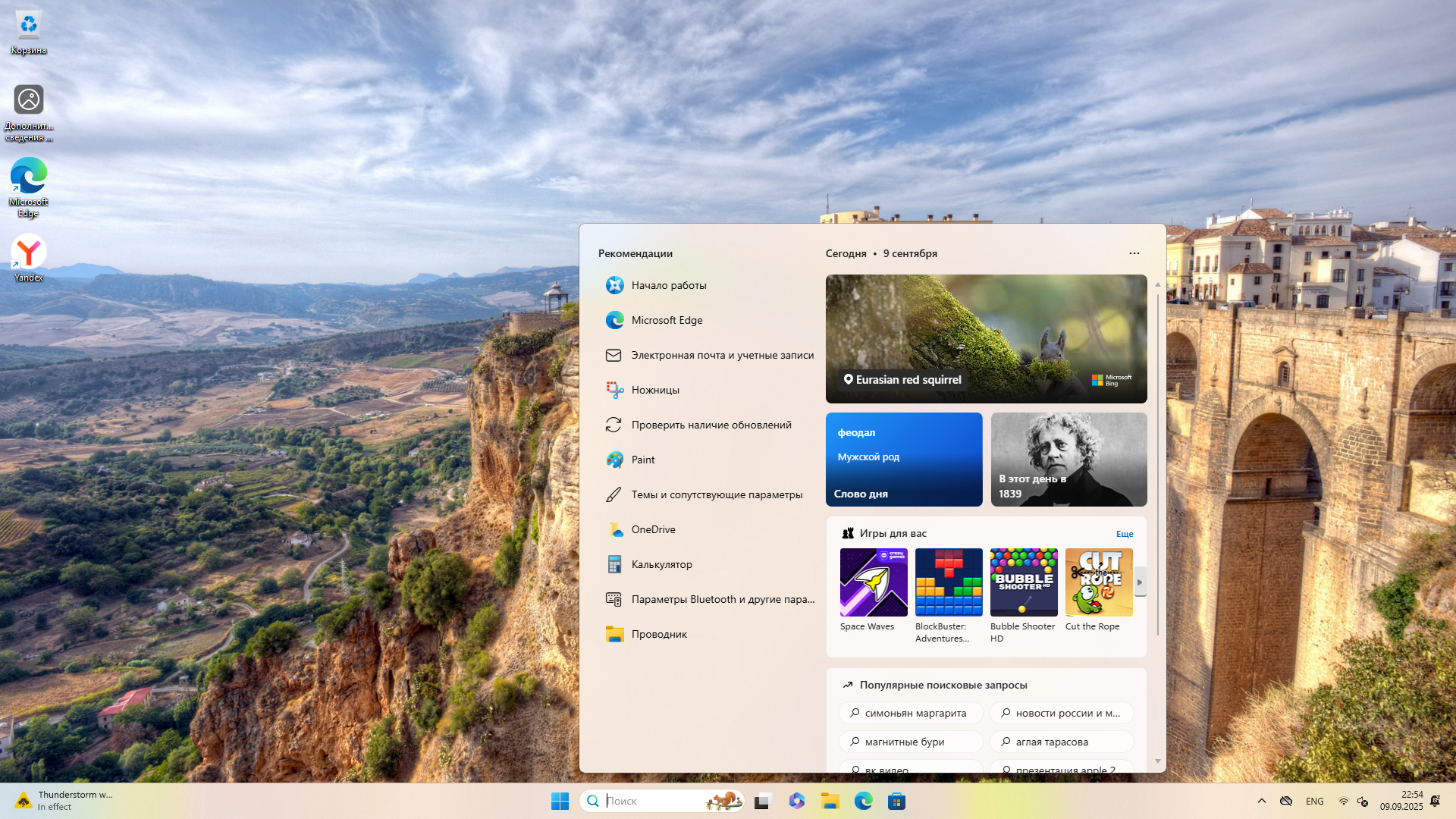This screenshot has height=819, width=1456.
Task: Show hidden tray icons chevron
Action: point(1262,801)
